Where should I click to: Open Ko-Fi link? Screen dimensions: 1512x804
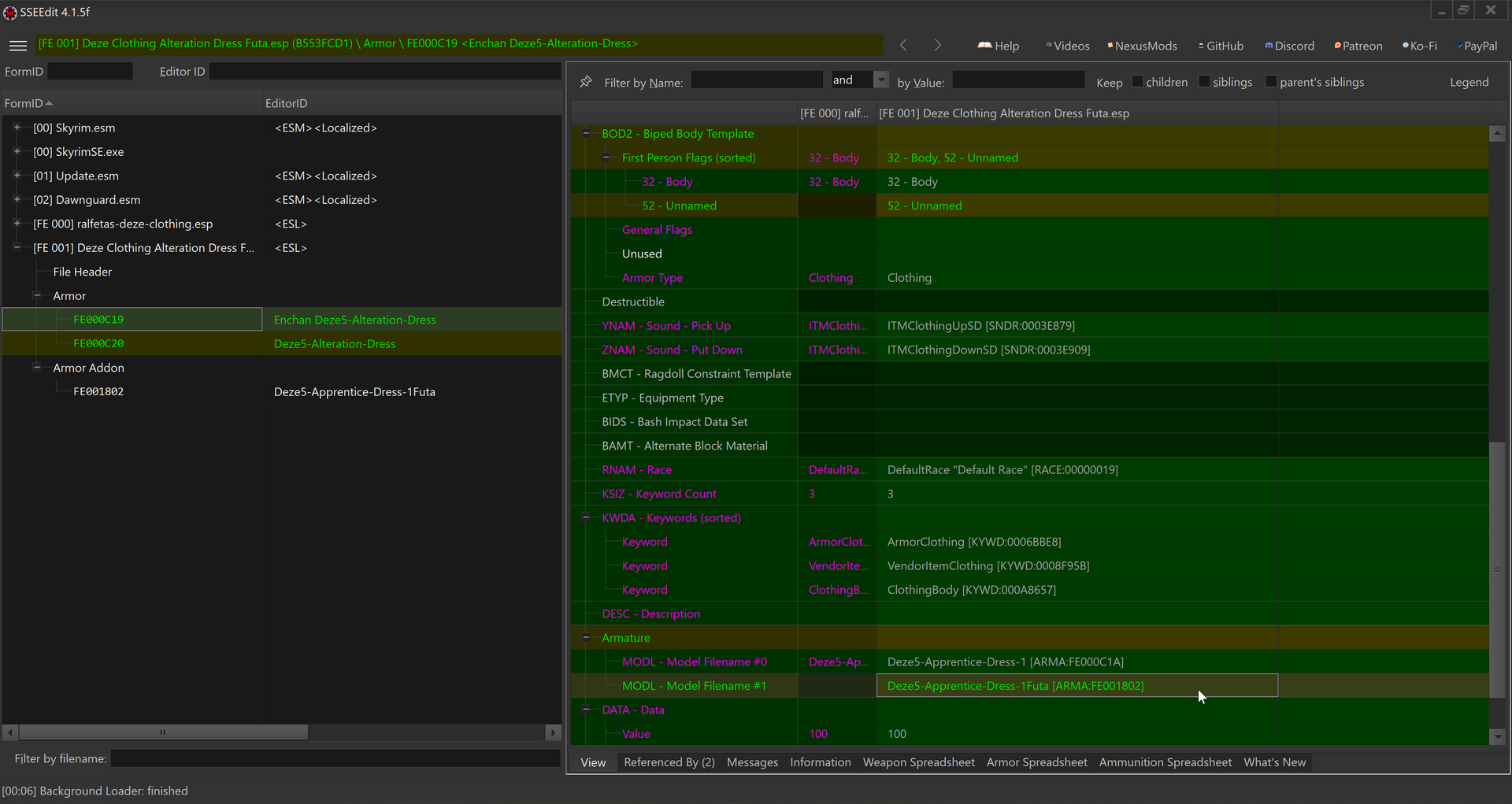click(x=1419, y=46)
